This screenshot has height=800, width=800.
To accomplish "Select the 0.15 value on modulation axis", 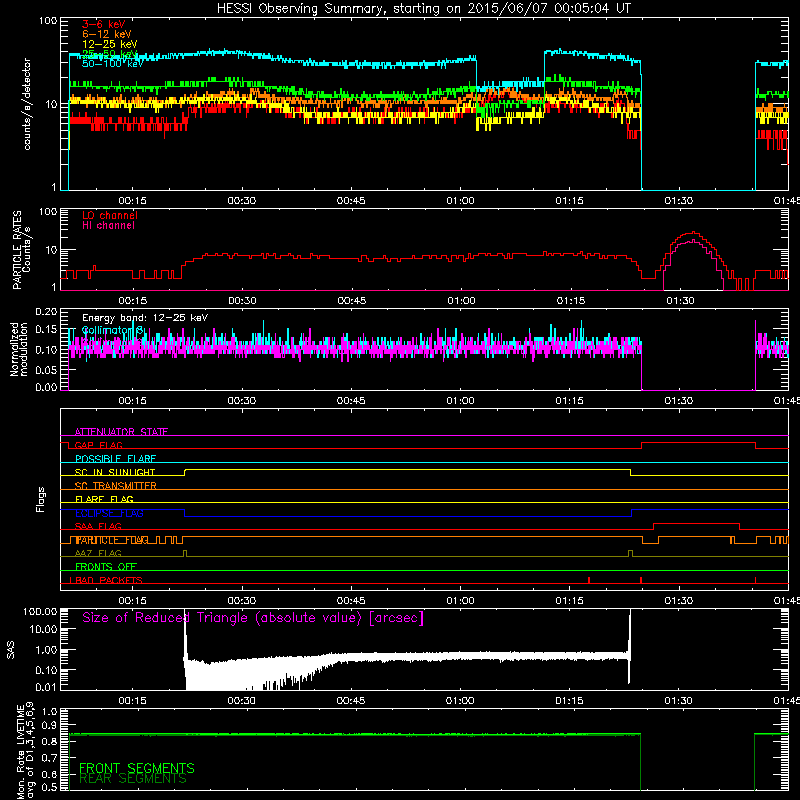I will click(46, 330).
